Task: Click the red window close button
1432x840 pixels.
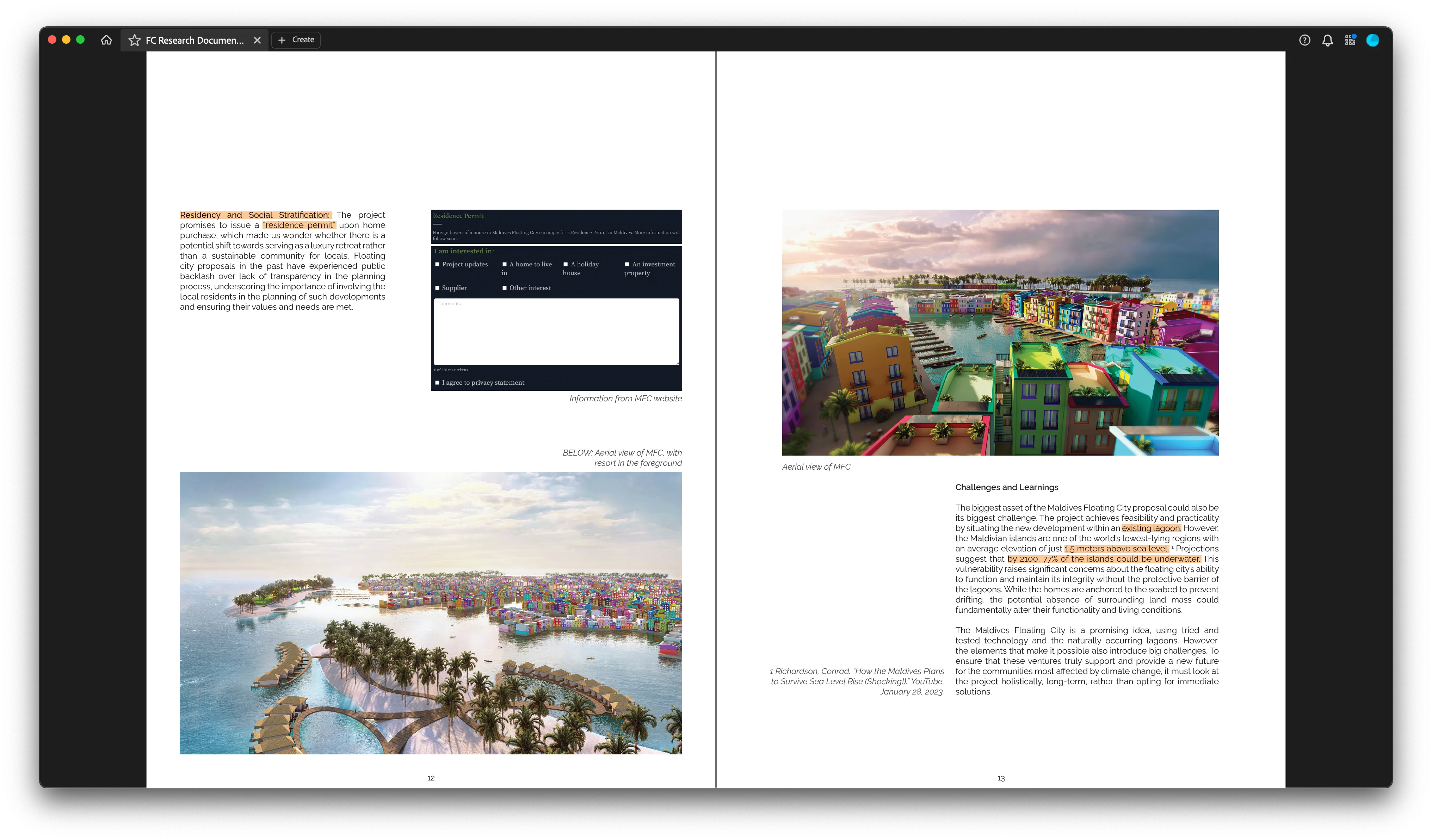Action: (x=52, y=40)
